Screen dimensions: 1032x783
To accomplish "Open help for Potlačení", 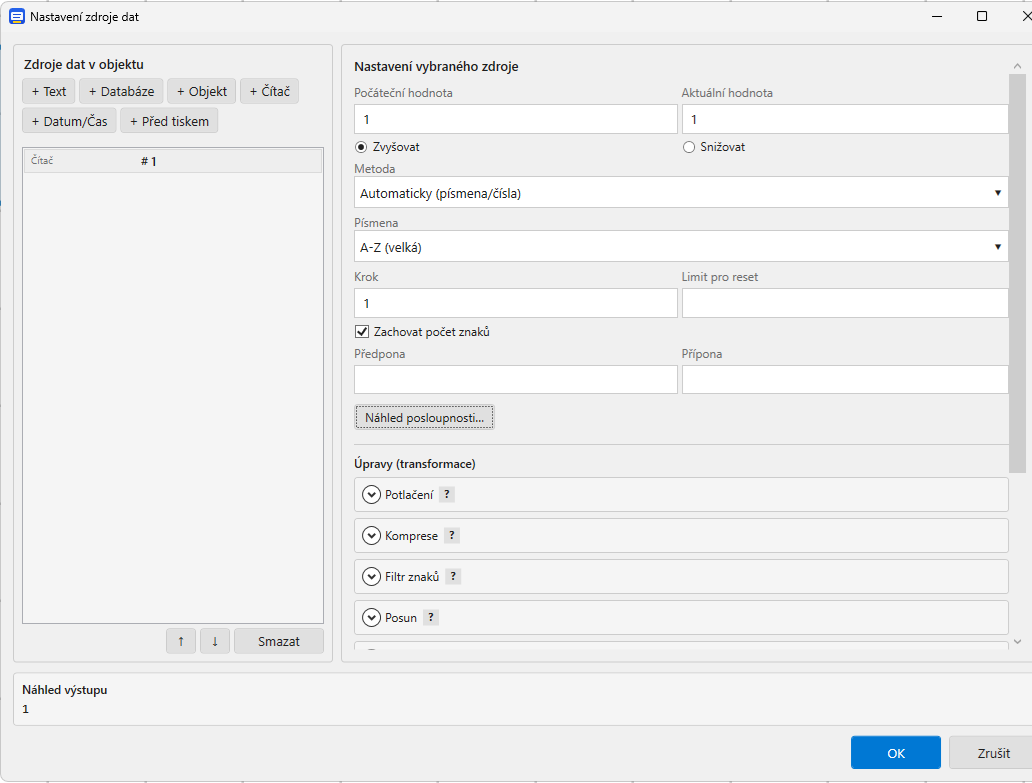I will [447, 494].
